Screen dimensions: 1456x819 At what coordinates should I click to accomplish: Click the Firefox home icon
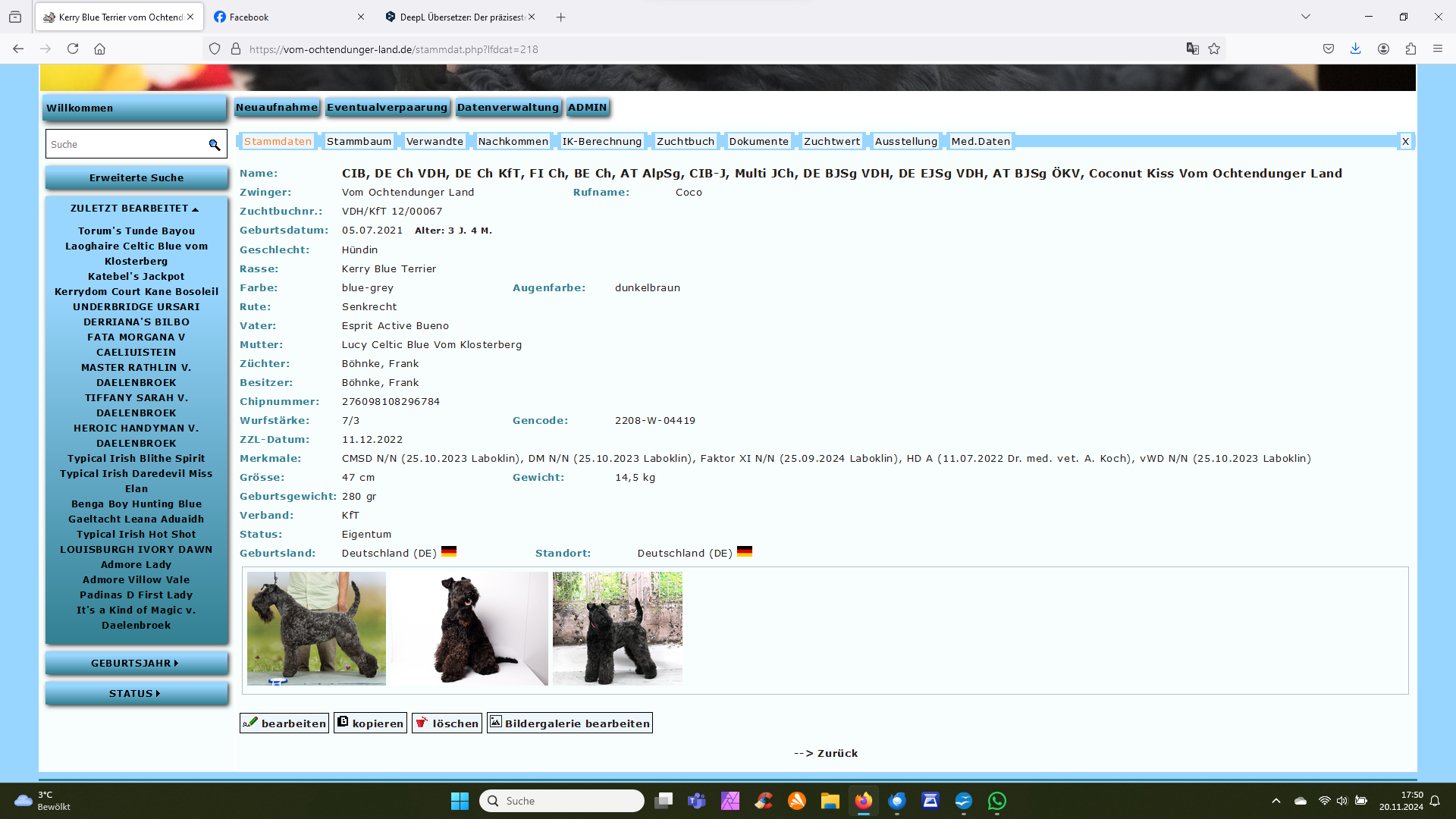click(99, 49)
